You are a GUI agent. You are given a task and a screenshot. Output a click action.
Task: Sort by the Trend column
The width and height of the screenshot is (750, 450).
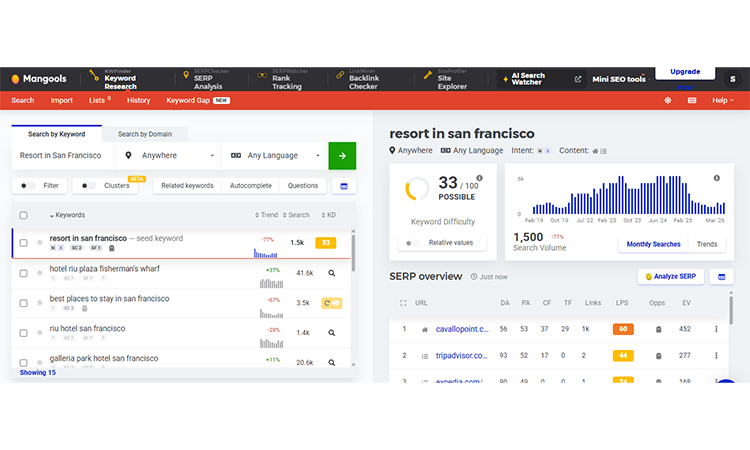pos(266,215)
